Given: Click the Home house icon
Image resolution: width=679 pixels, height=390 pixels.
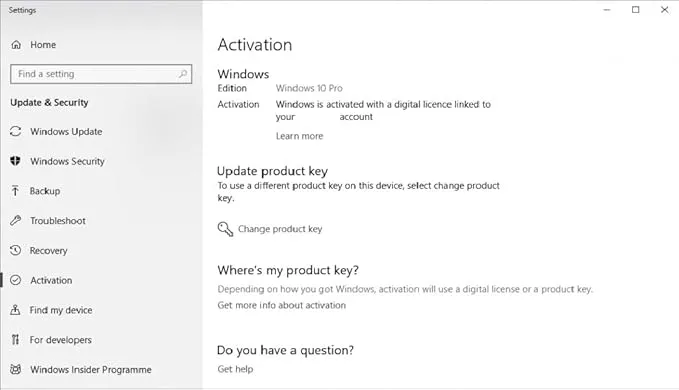Looking at the screenshot, I should (16, 45).
